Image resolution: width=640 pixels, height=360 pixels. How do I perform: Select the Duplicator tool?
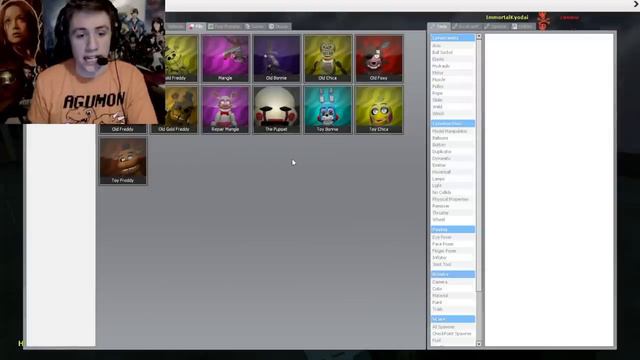coord(453,152)
